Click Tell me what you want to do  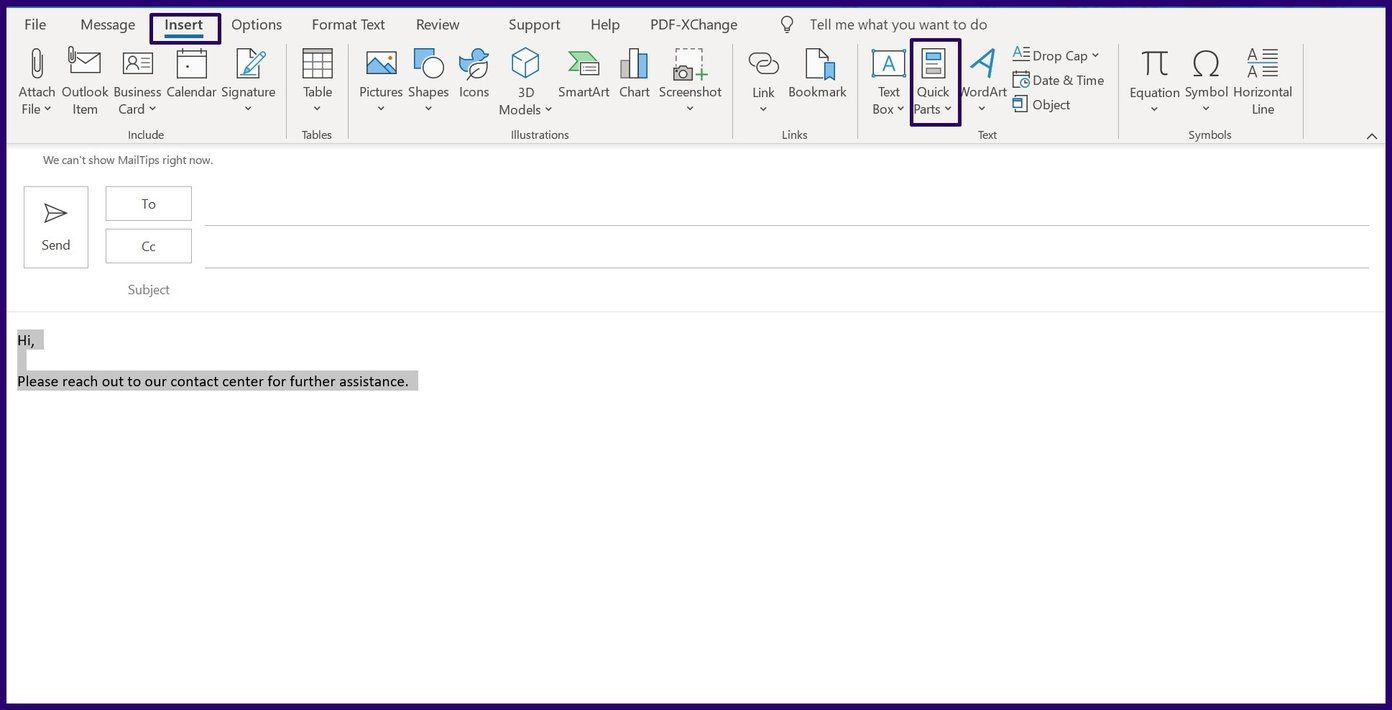(x=898, y=24)
